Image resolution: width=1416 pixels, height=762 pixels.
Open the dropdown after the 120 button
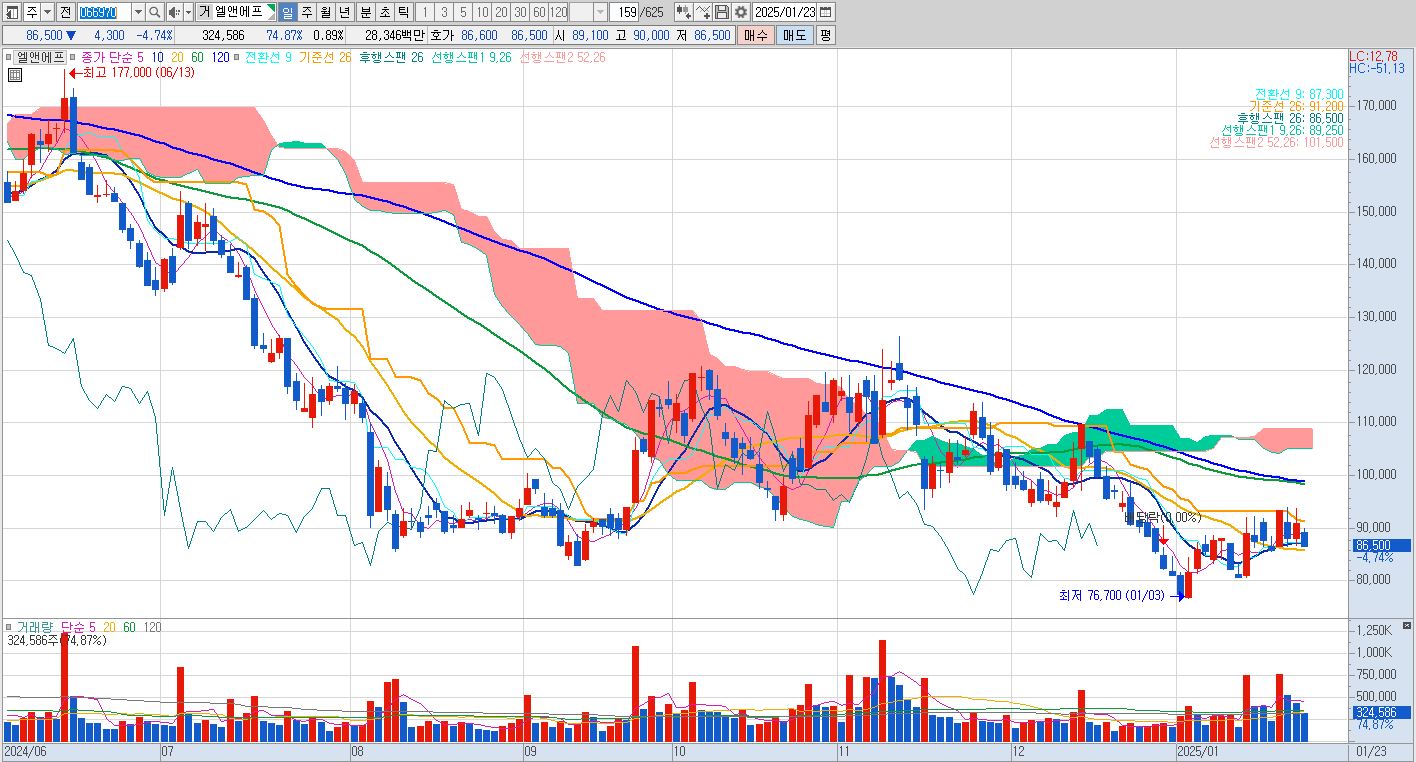coord(600,12)
